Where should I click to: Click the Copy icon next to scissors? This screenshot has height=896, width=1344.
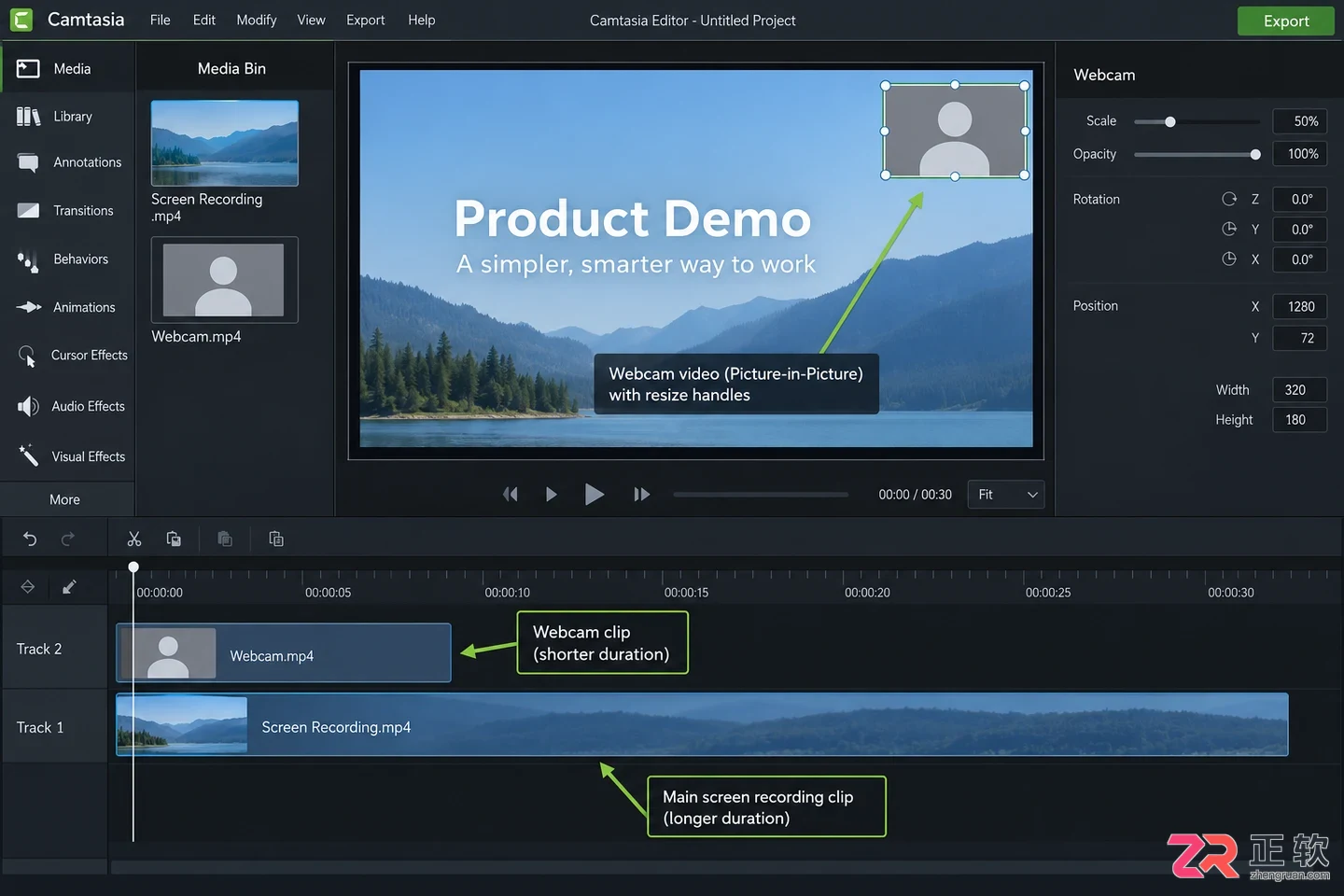(174, 539)
